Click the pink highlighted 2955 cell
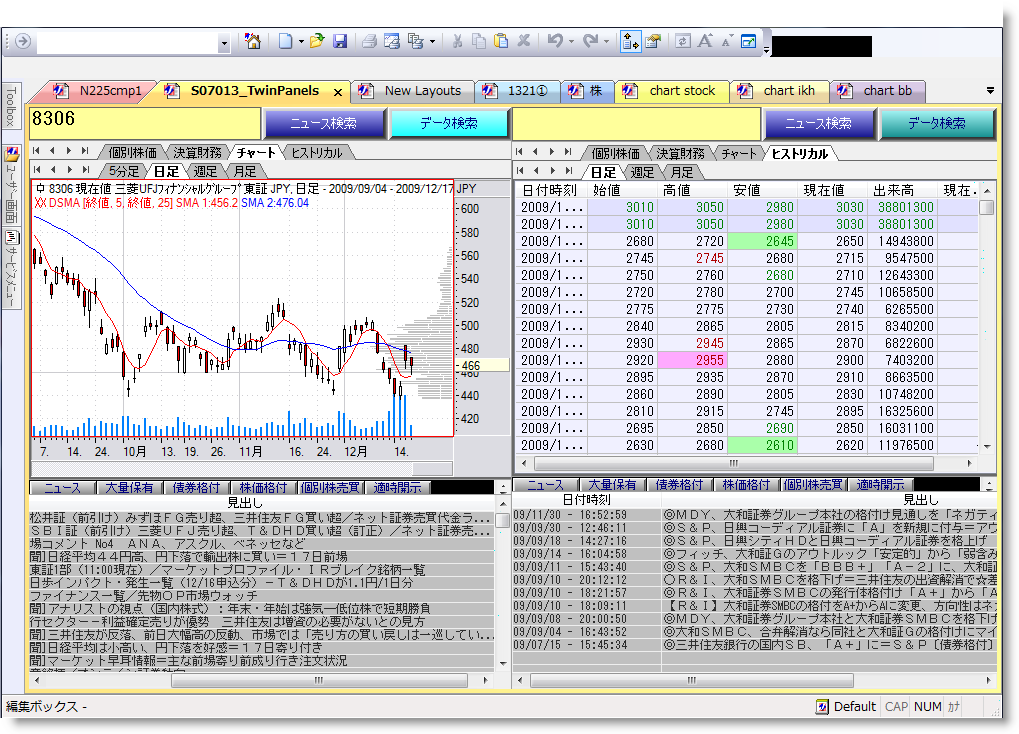Viewport: 1019px width, 734px height. (x=693, y=360)
